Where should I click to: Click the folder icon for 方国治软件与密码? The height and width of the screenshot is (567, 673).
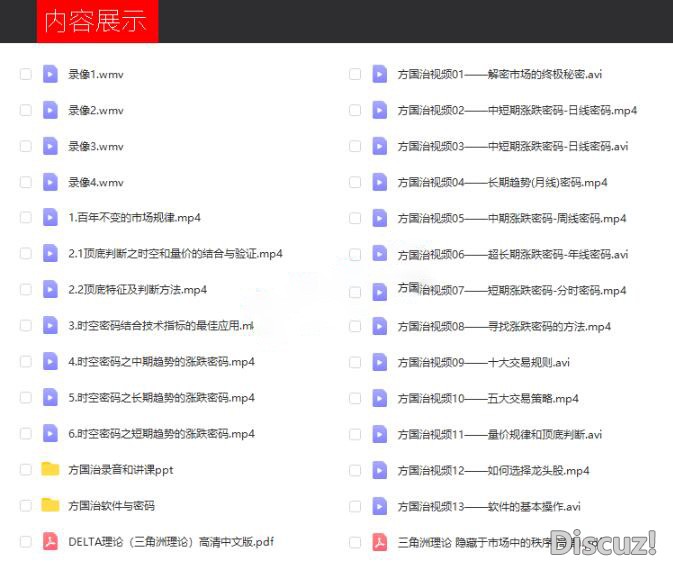tap(50, 505)
